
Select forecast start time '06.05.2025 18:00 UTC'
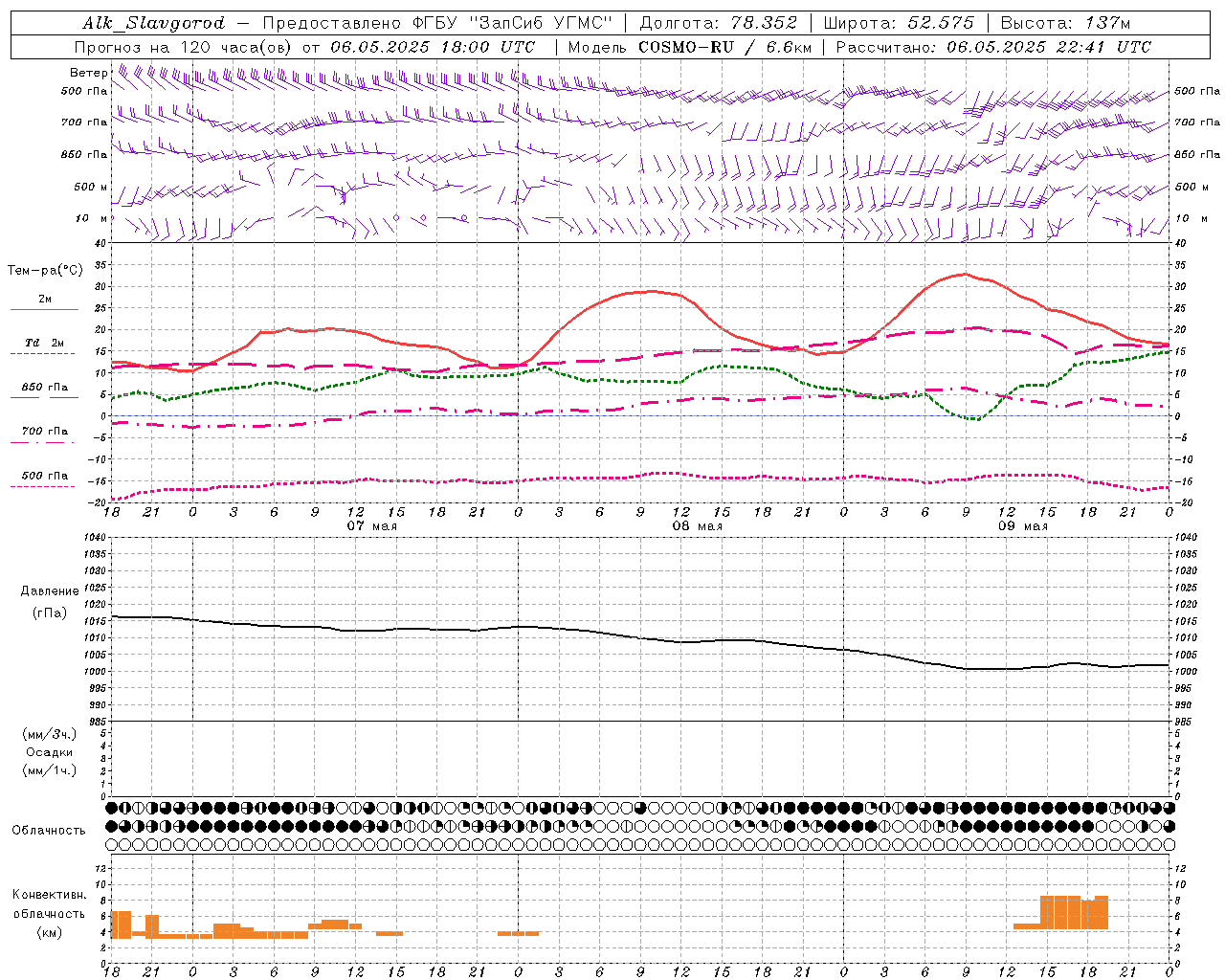pyautogui.click(x=433, y=47)
